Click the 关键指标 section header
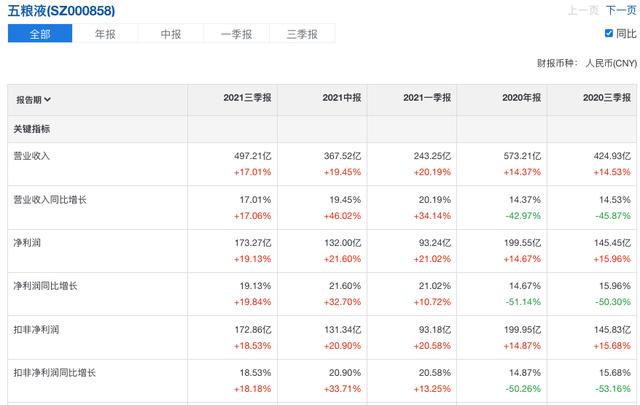 tap(31, 130)
